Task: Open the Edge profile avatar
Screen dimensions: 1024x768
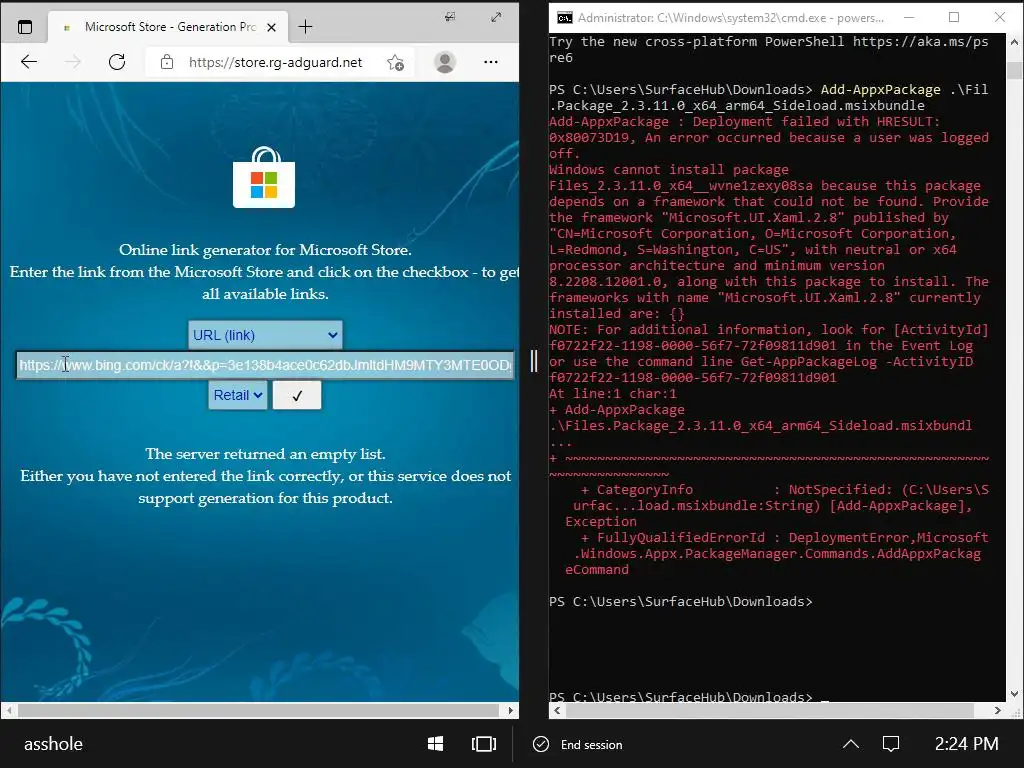Action: pyautogui.click(x=445, y=62)
